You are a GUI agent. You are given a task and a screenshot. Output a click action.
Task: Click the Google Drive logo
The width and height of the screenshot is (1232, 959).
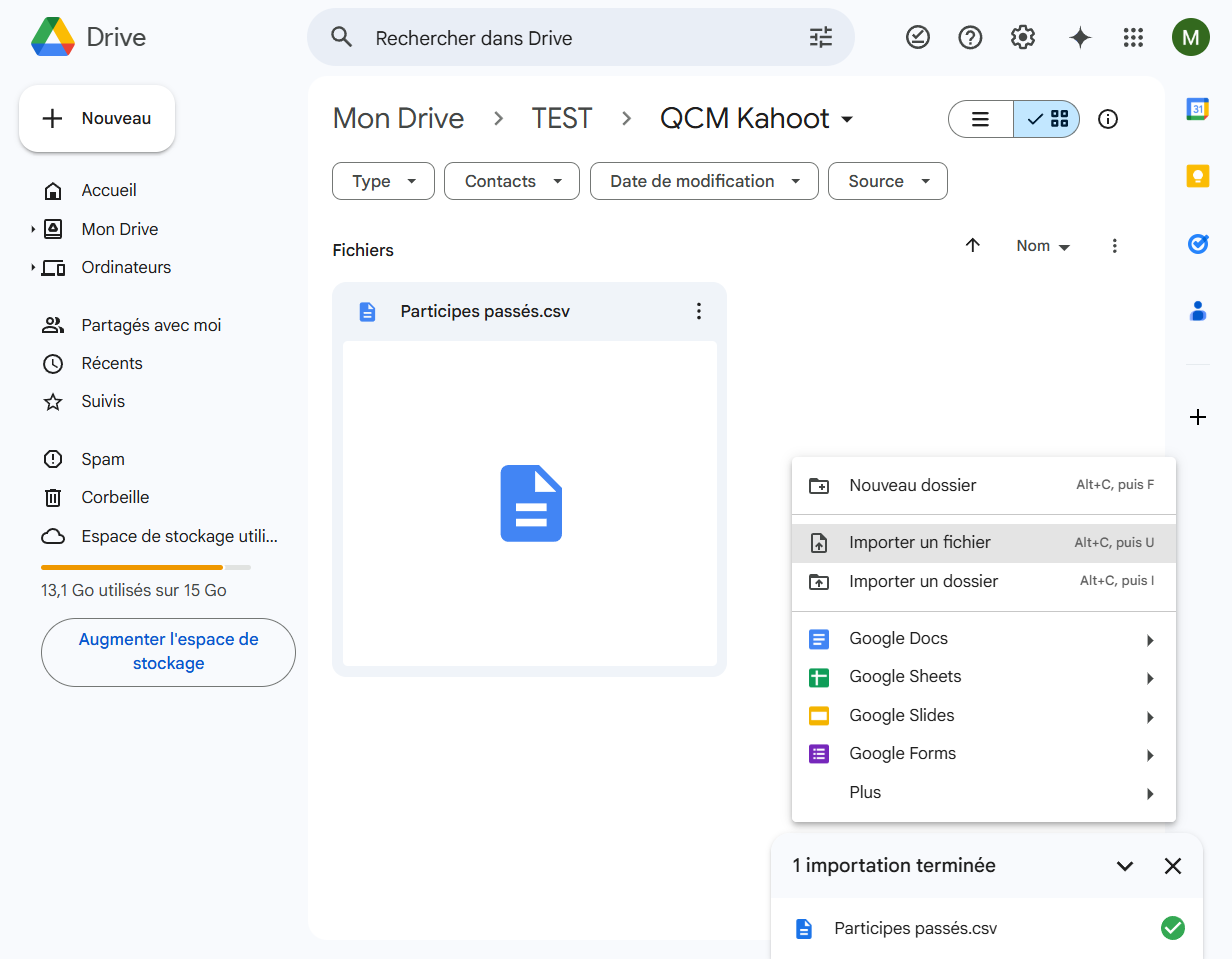click(53, 37)
